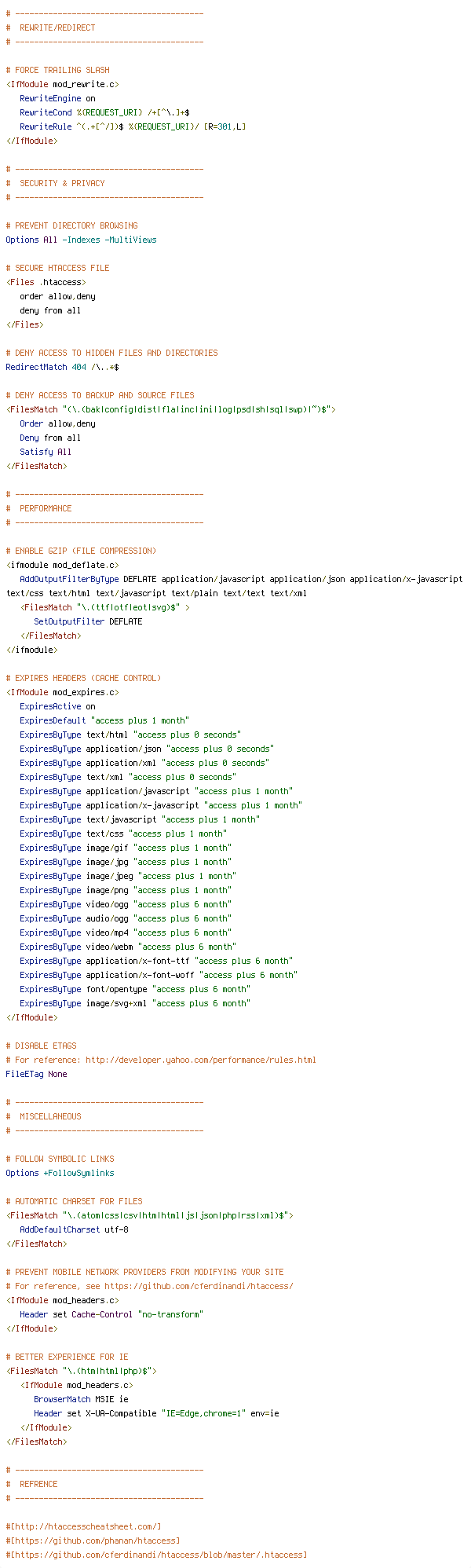
Task: Click the '# PREVENT DIRECTORY BROWSING' comment
Action: click(71, 225)
